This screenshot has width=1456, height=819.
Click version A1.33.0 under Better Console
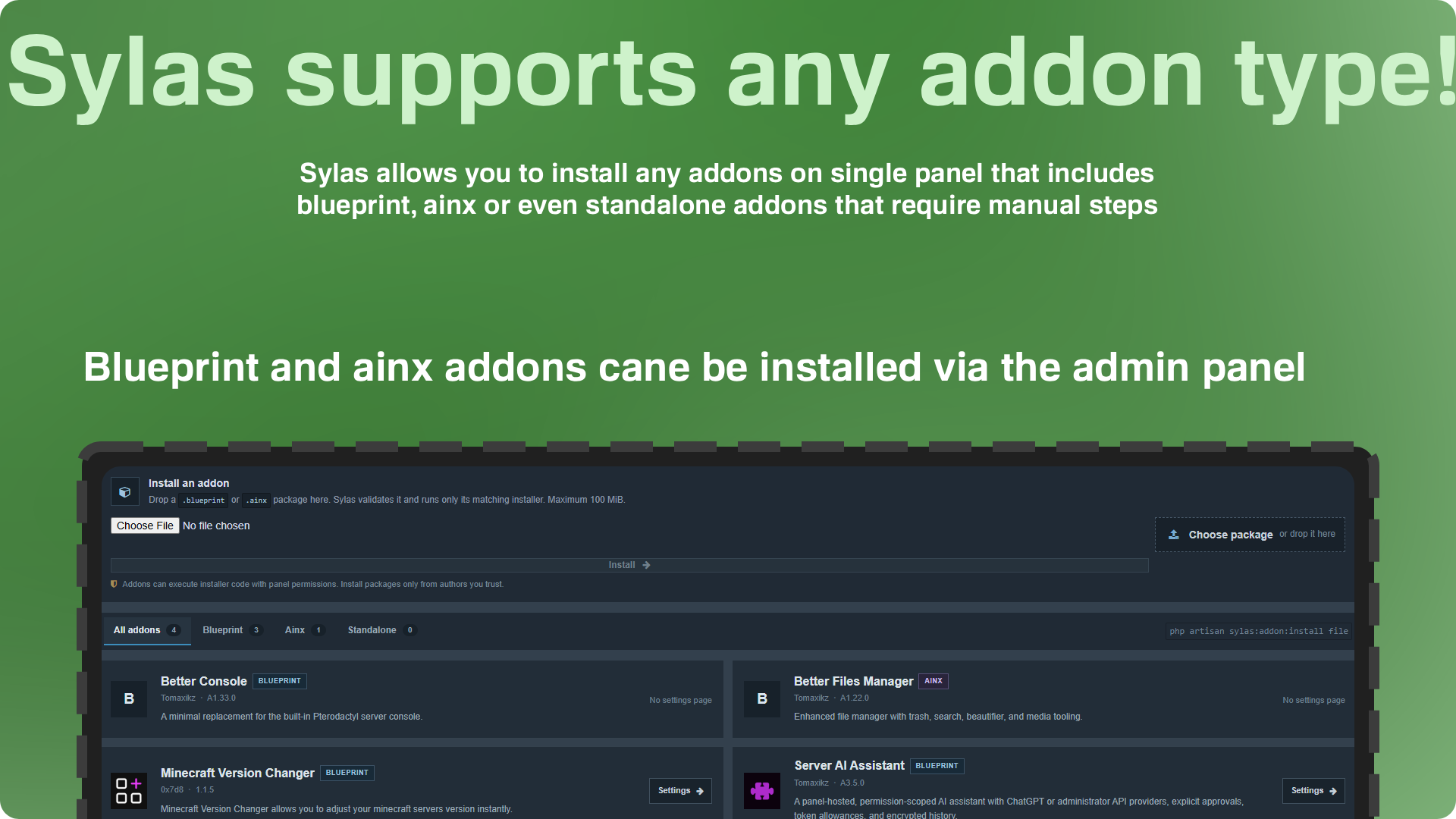pyautogui.click(x=221, y=698)
